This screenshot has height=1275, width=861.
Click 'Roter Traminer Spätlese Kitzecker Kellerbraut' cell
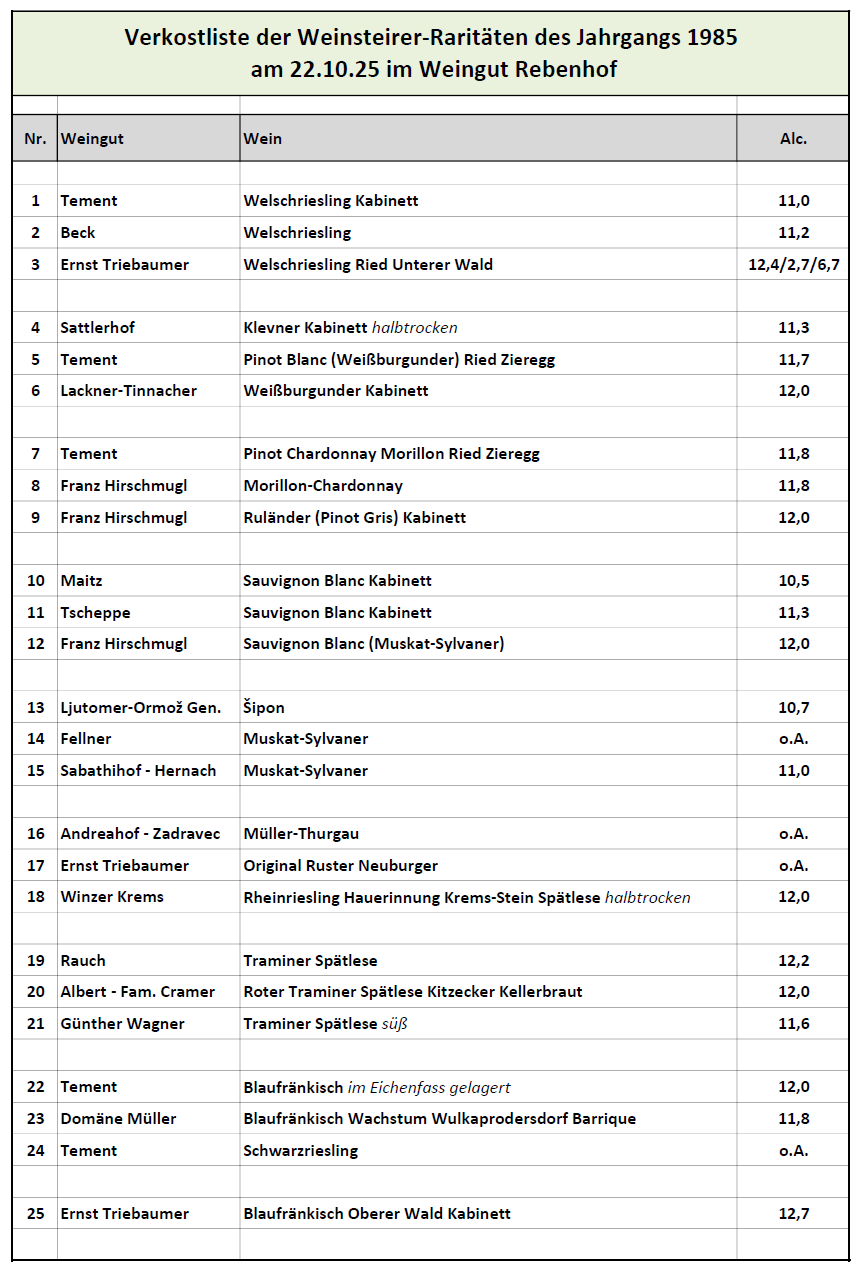click(412, 992)
